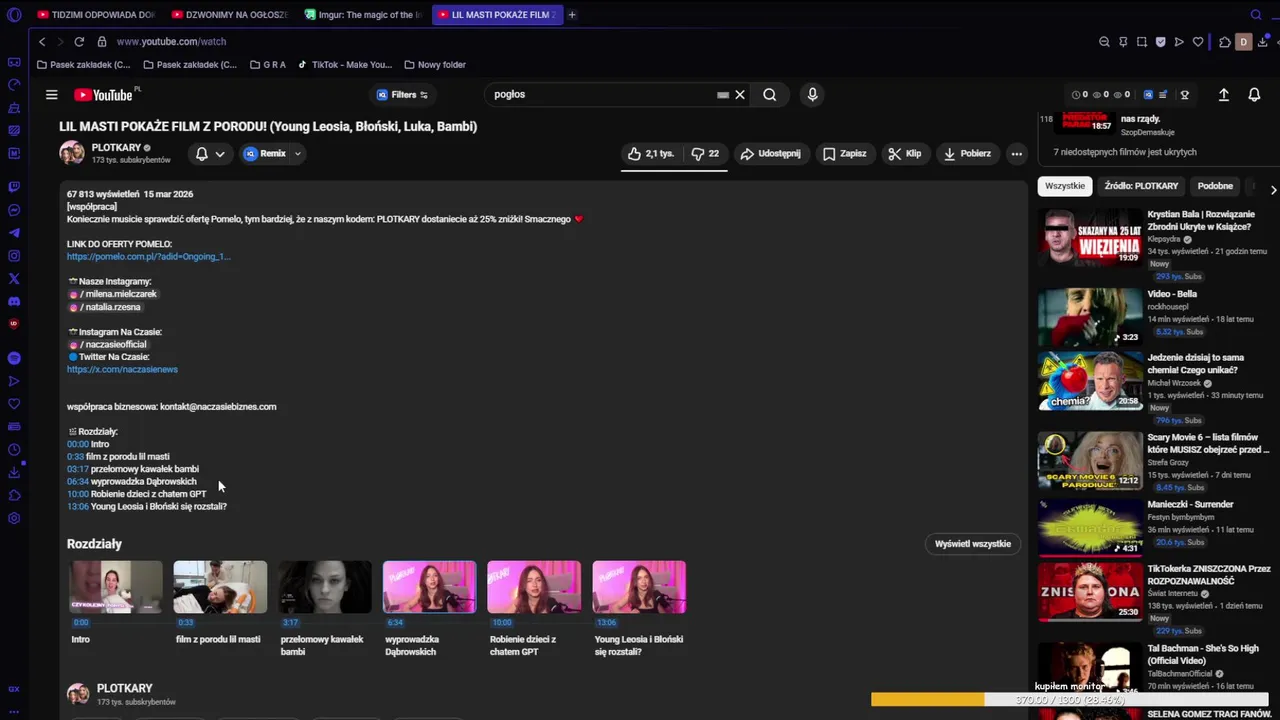Click the heart bookmark icon in address bar

(x=1198, y=42)
